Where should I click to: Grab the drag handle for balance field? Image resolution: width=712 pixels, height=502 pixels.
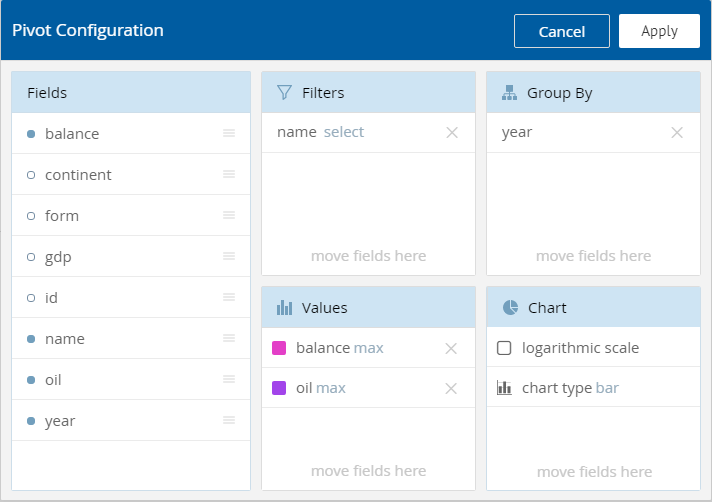coord(229,133)
